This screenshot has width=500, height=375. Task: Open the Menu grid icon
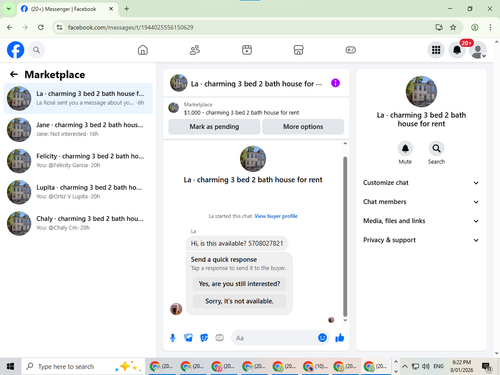click(x=436, y=50)
